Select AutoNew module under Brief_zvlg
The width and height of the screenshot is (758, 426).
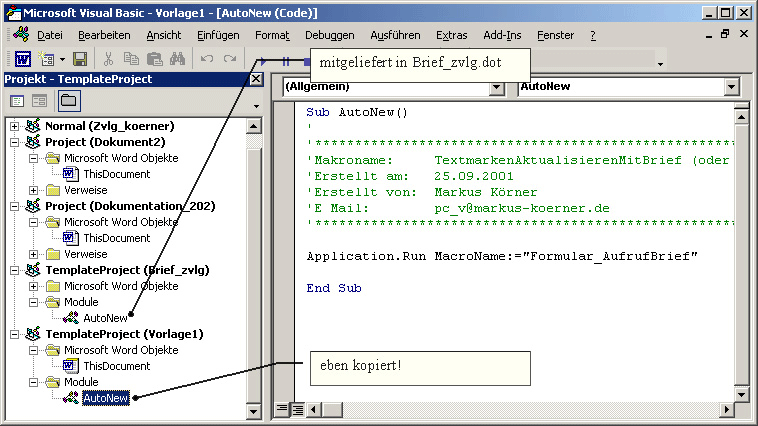tap(105, 318)
